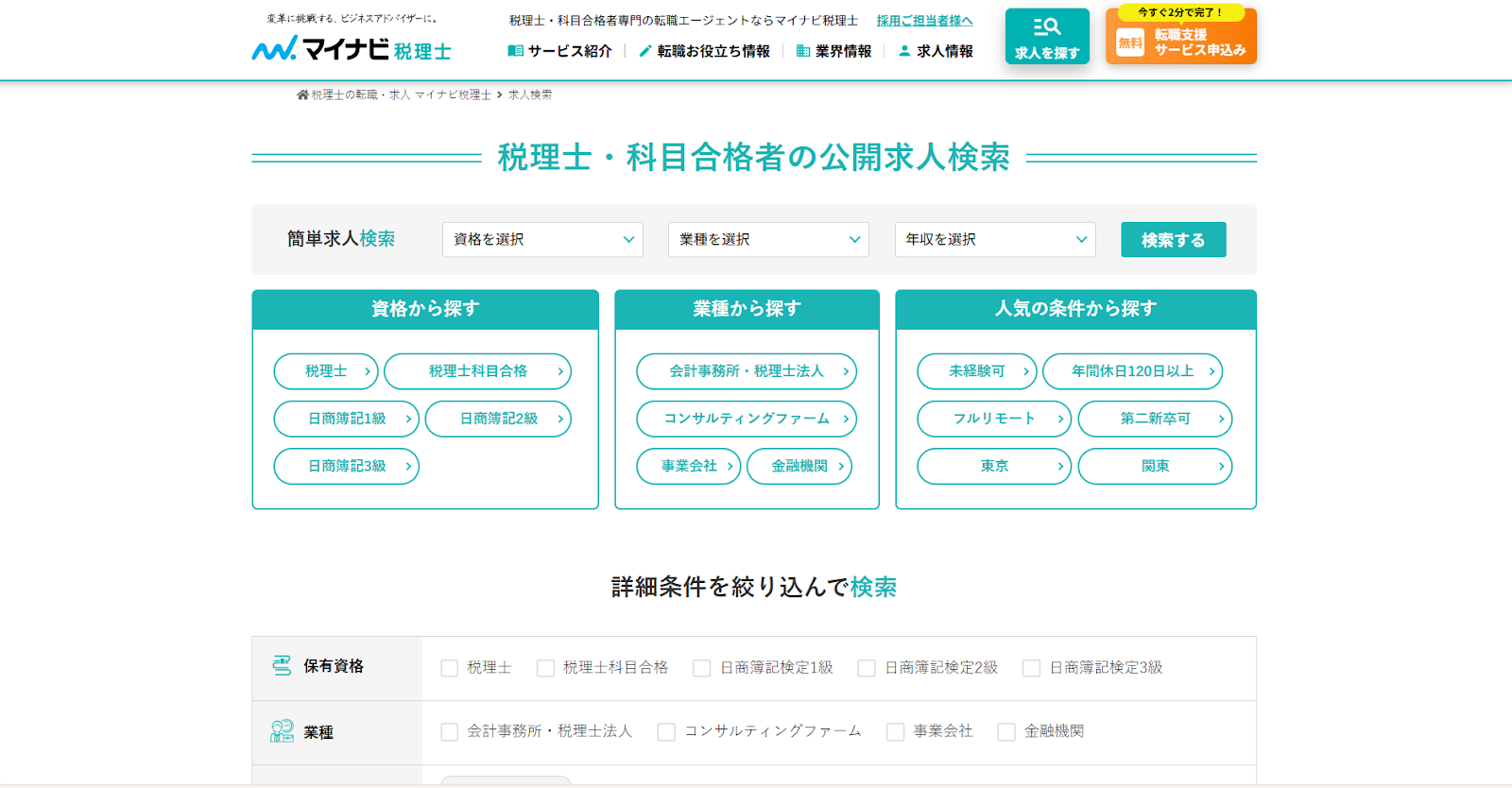Open the 資格を選択 dropdown
Image resolution: width=1512 pixels, height=788 pixels.
point(542,240)
